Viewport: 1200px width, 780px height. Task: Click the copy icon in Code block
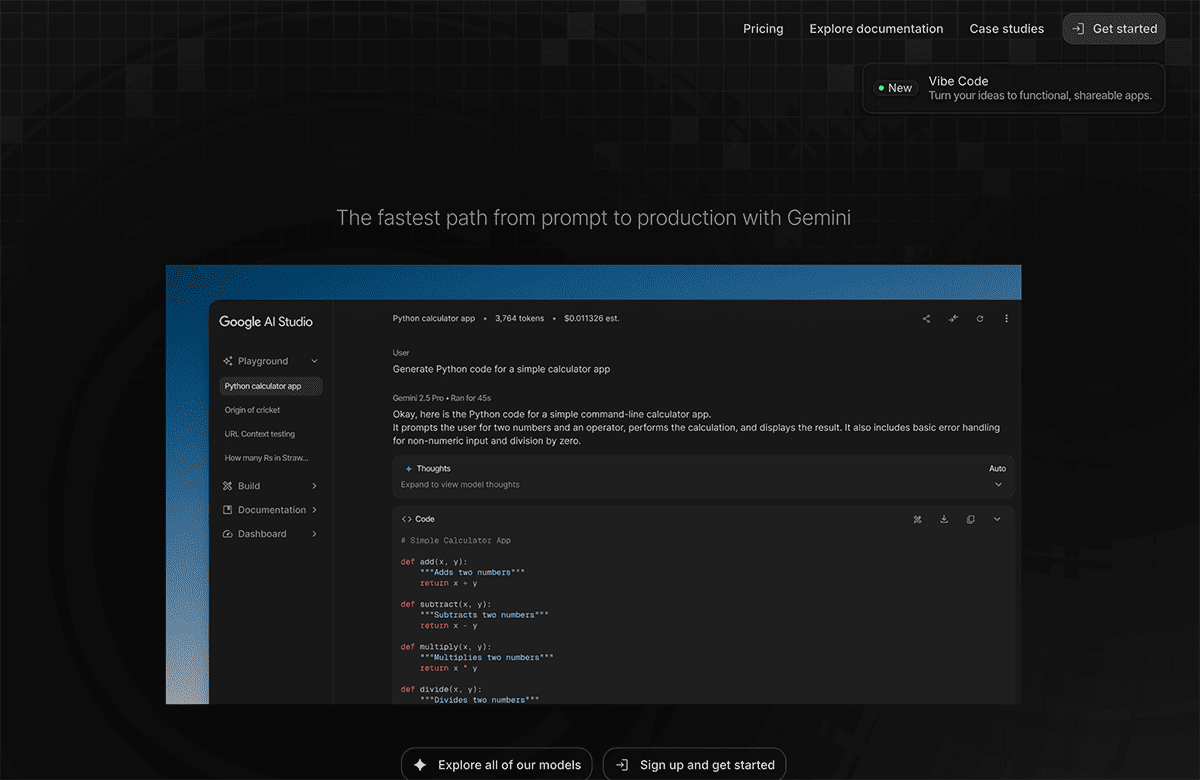(970, 520)
